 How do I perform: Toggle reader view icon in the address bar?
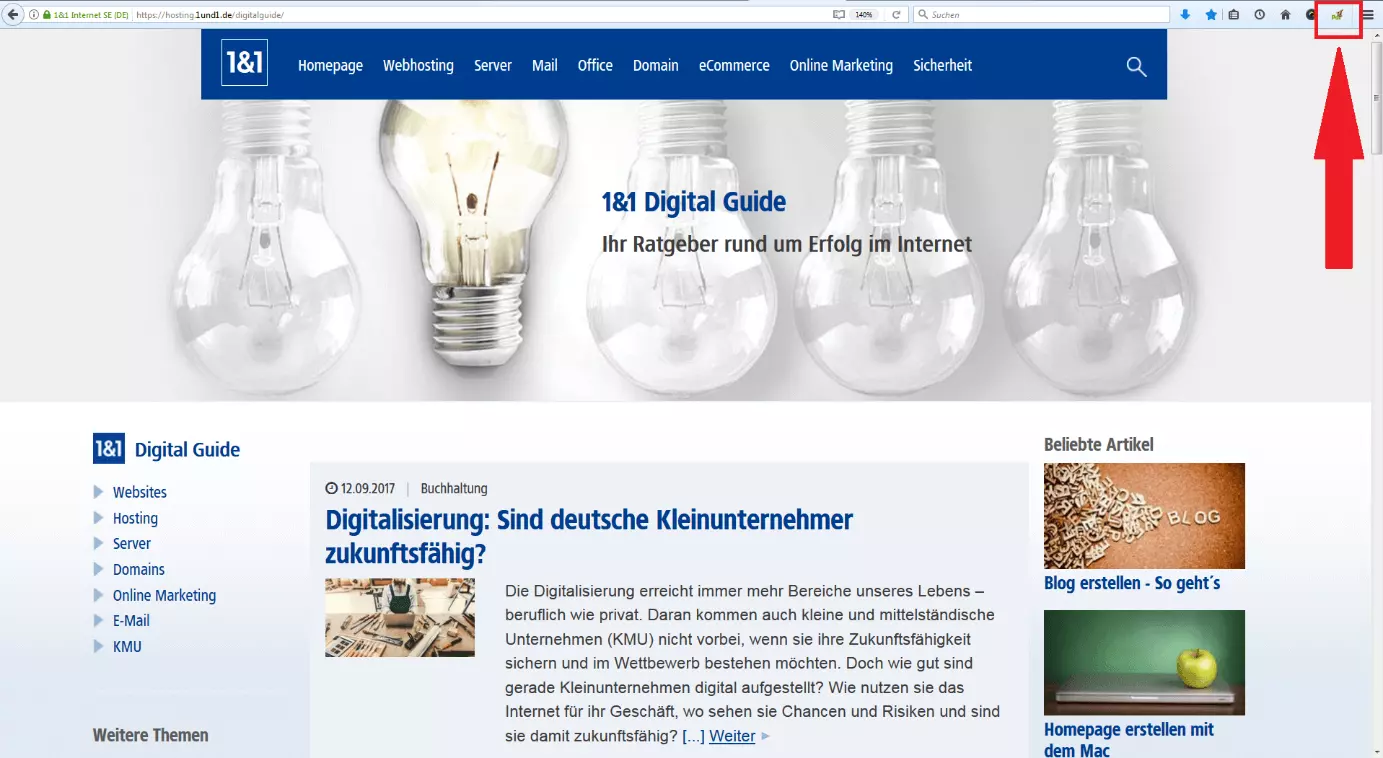coord(839,15)
